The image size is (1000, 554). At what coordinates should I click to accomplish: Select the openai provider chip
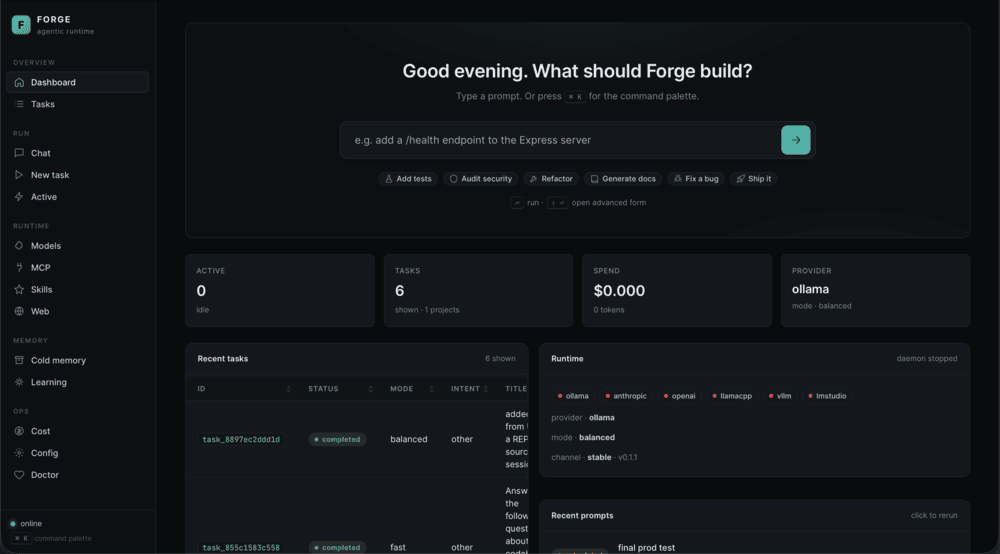point(679,396)
